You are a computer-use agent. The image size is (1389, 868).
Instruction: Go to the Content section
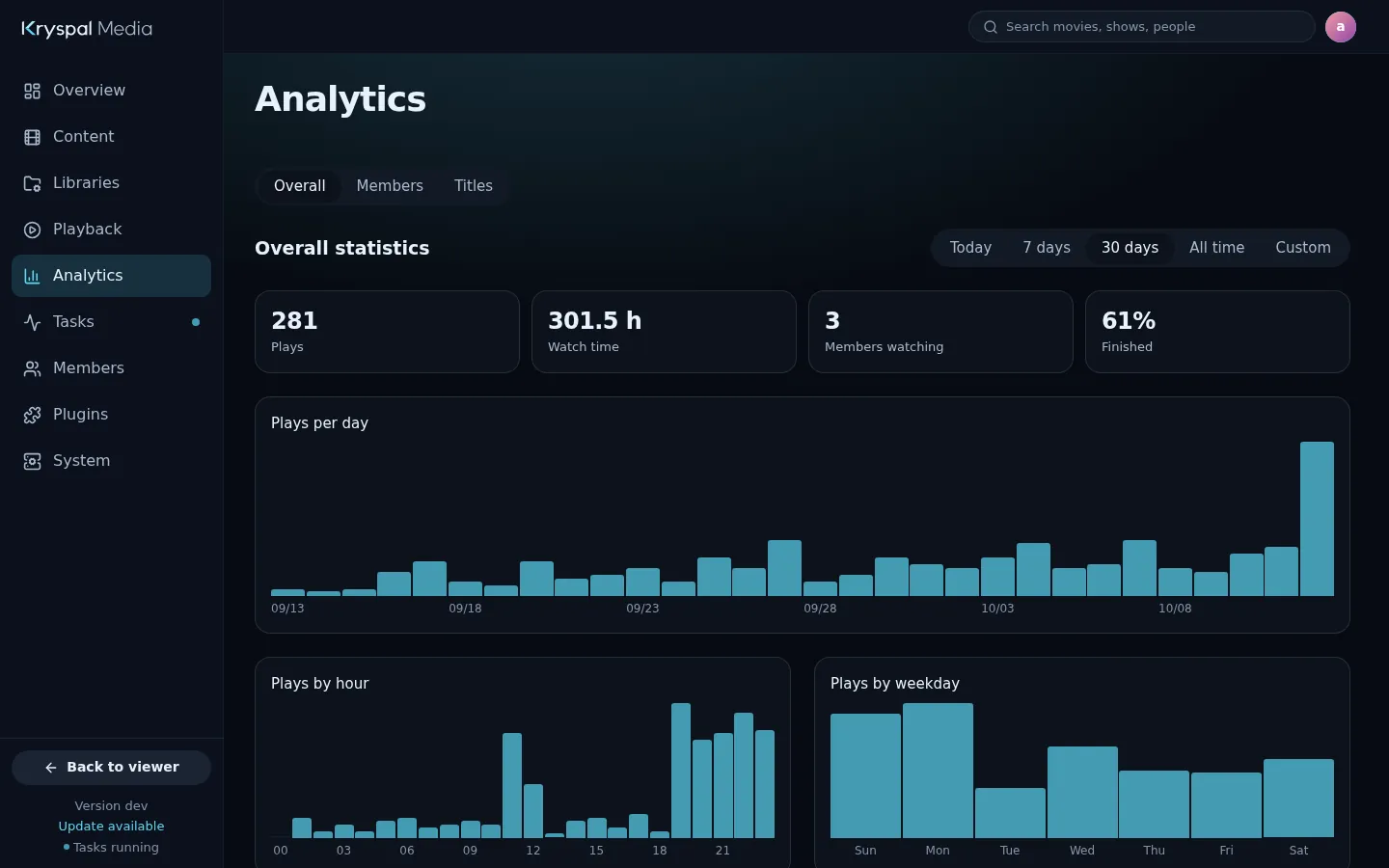coord(111,137)
